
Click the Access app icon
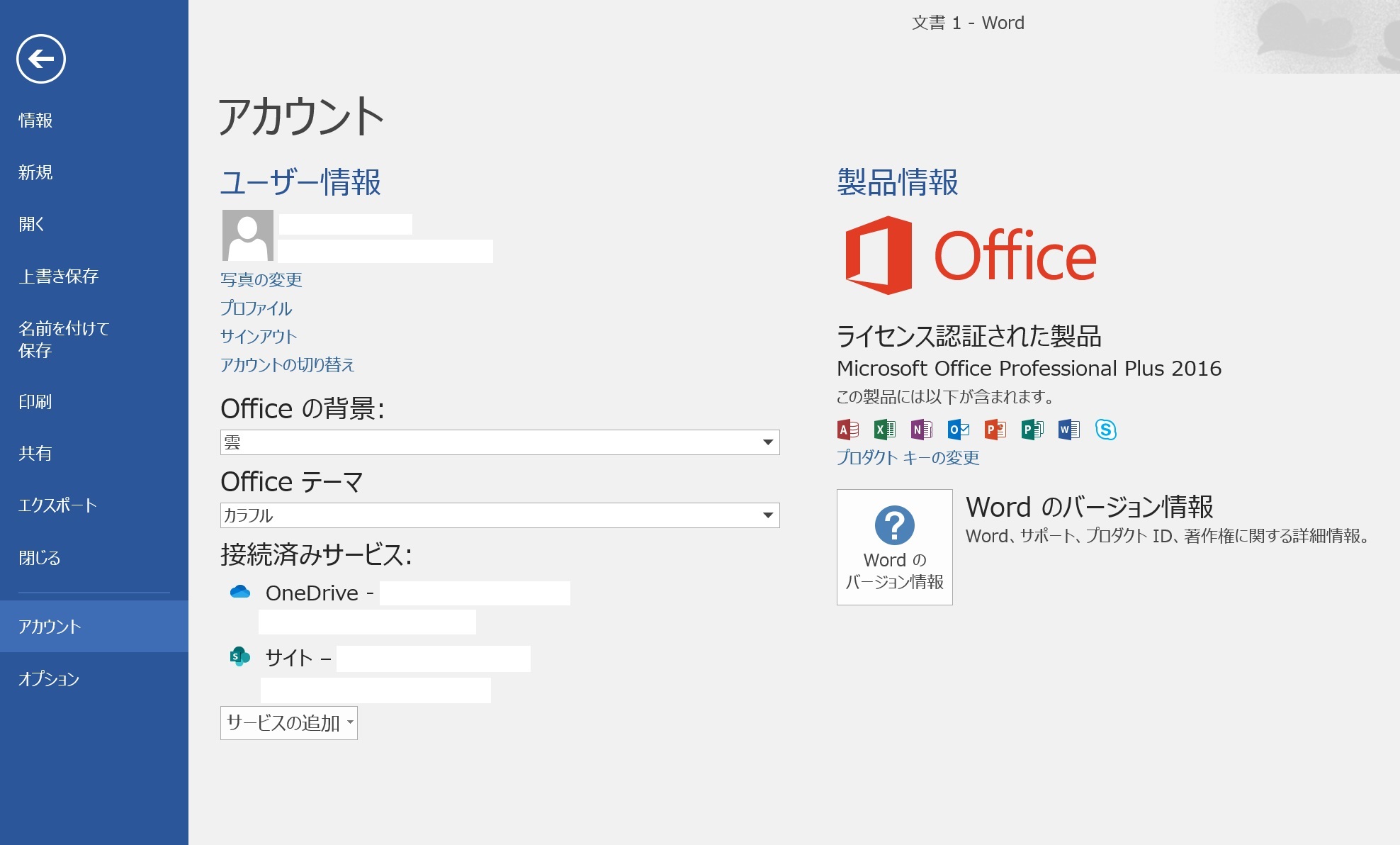tap(848, 430)
